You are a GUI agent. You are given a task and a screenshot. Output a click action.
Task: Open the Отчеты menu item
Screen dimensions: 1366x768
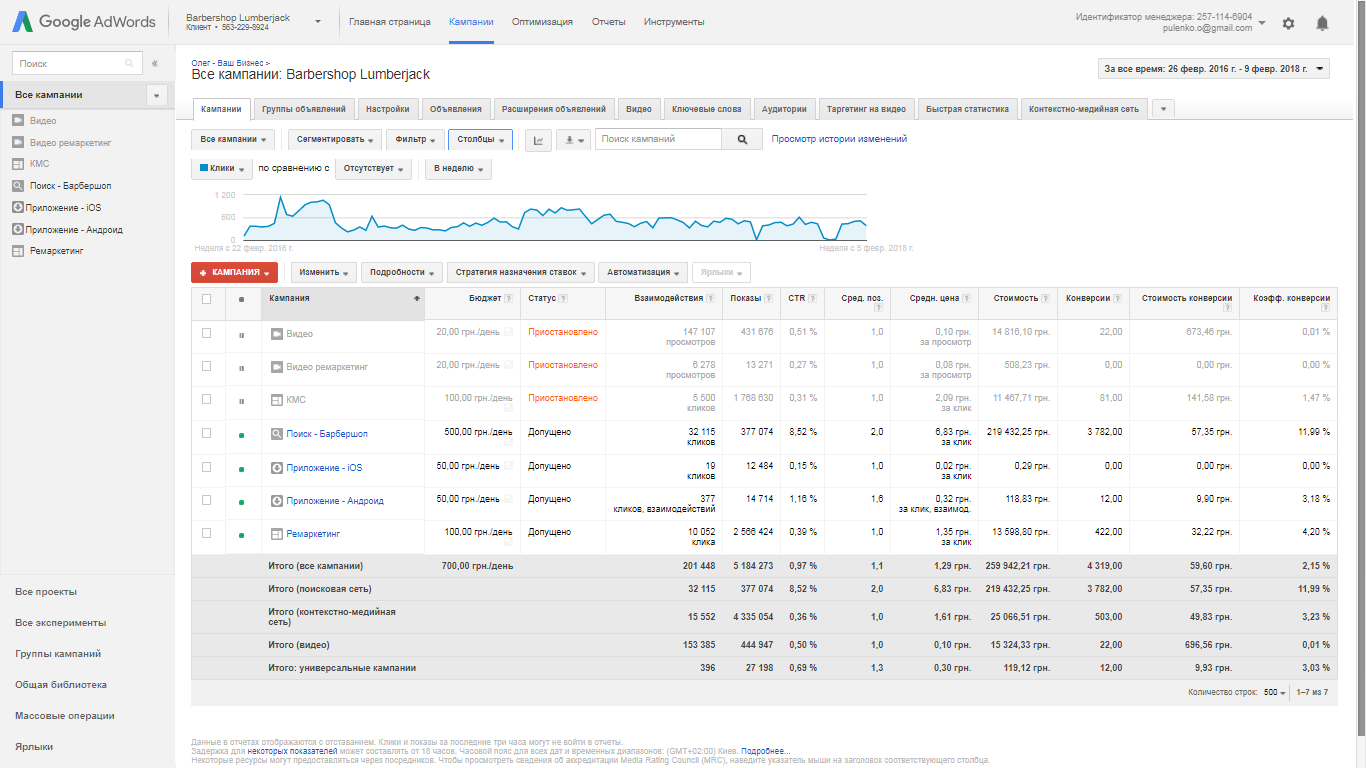[x=608, y=22]
